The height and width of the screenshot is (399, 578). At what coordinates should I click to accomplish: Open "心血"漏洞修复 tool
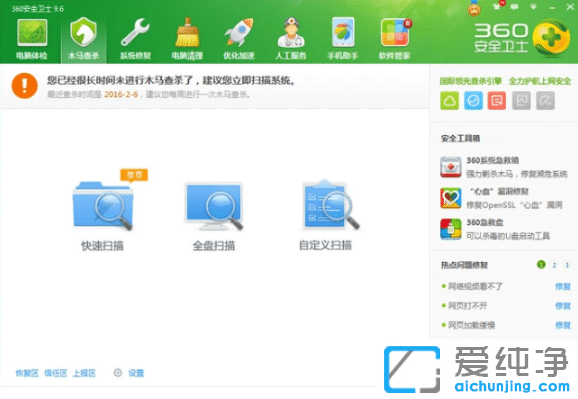501,198
